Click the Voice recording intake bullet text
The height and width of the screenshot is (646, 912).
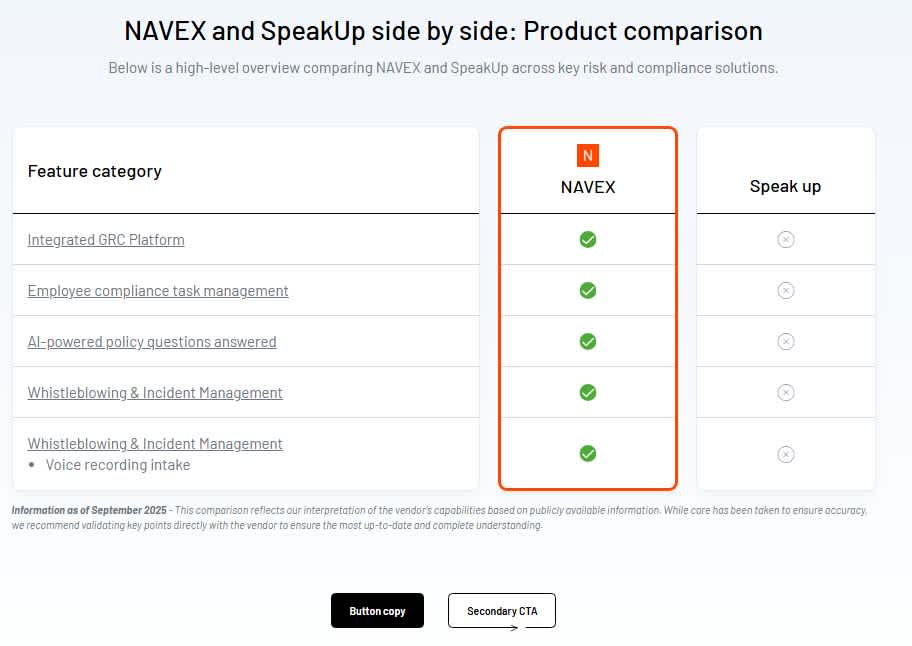pos(118,465)
